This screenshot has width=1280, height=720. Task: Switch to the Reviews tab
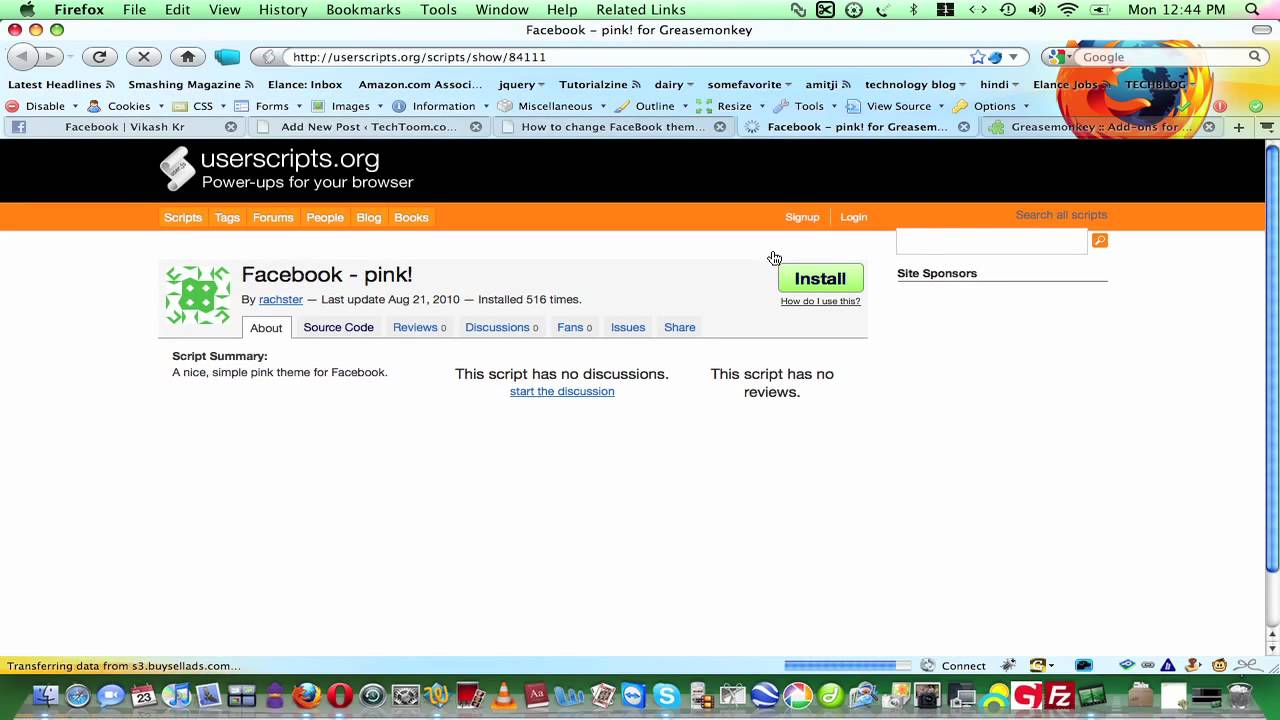(419, 327)
